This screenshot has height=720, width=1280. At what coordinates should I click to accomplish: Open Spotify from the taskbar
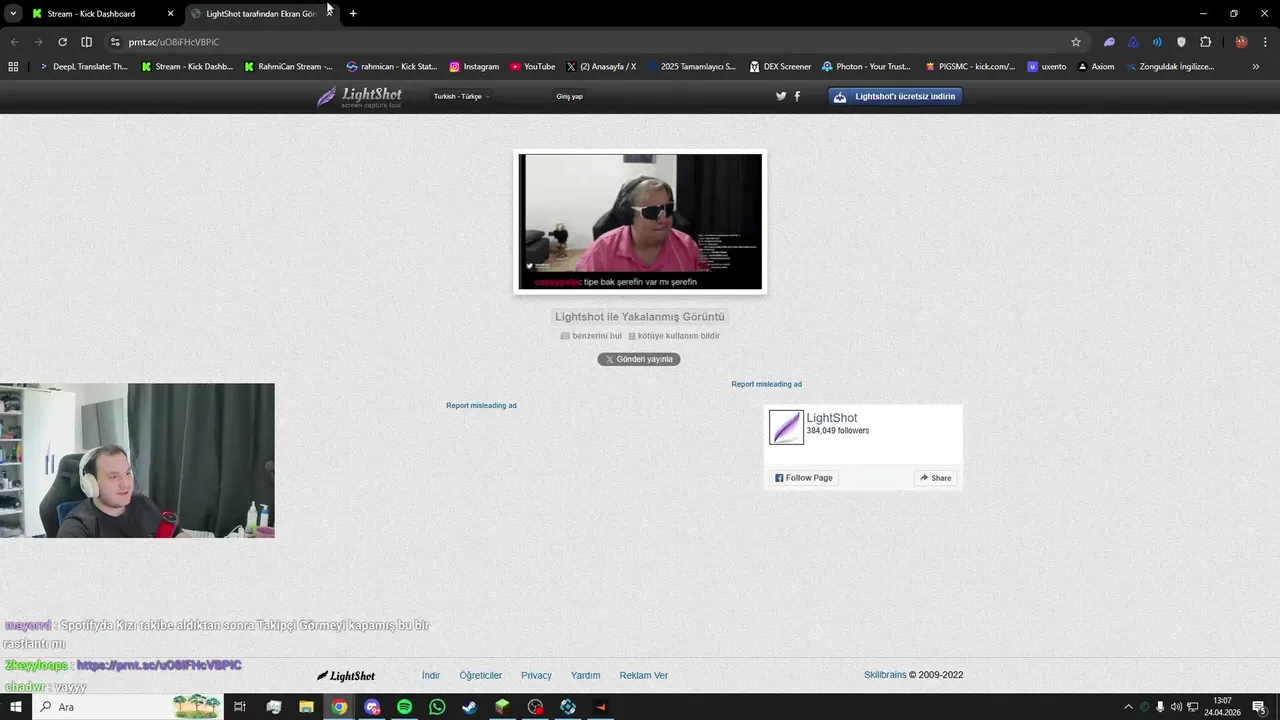point(404,707)
